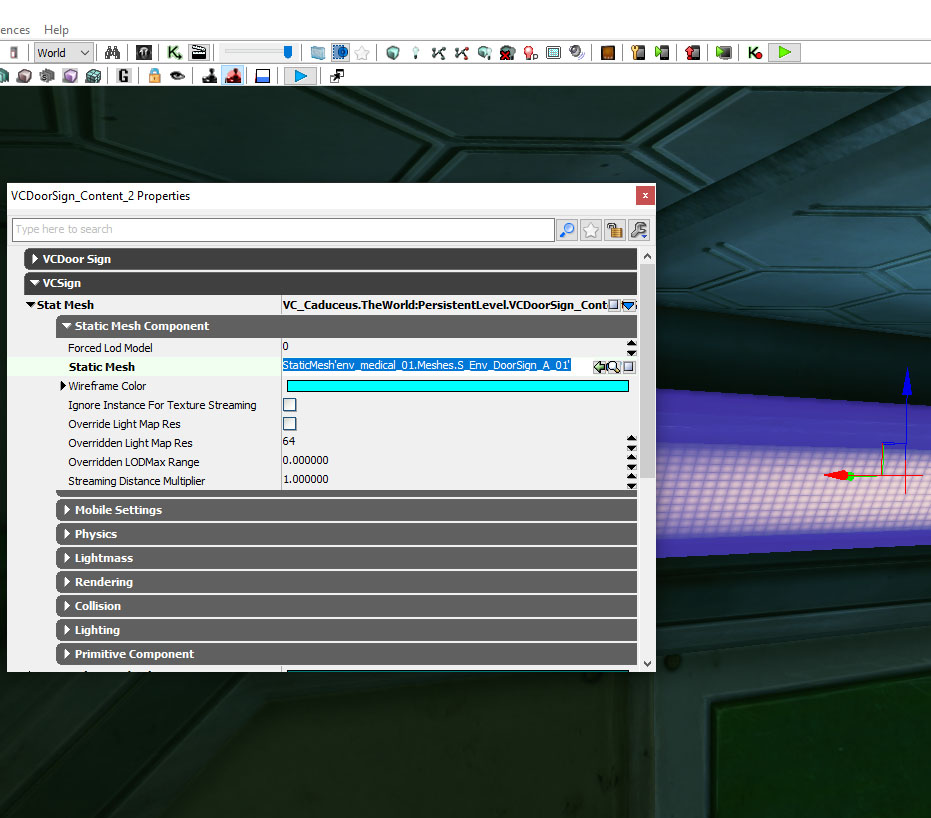Expand the Wireframe Color property

63,386
